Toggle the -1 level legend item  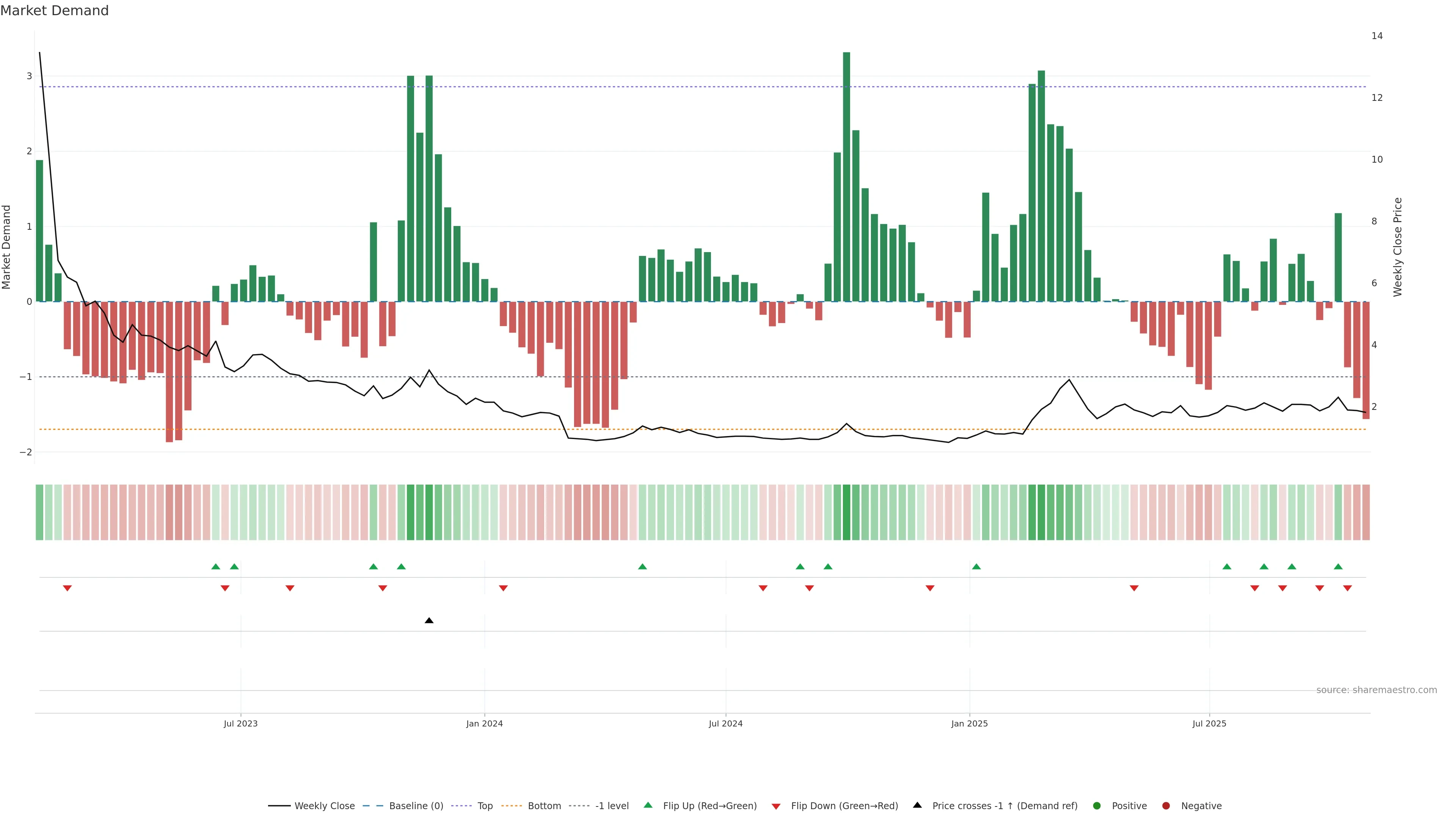point(612,805)
